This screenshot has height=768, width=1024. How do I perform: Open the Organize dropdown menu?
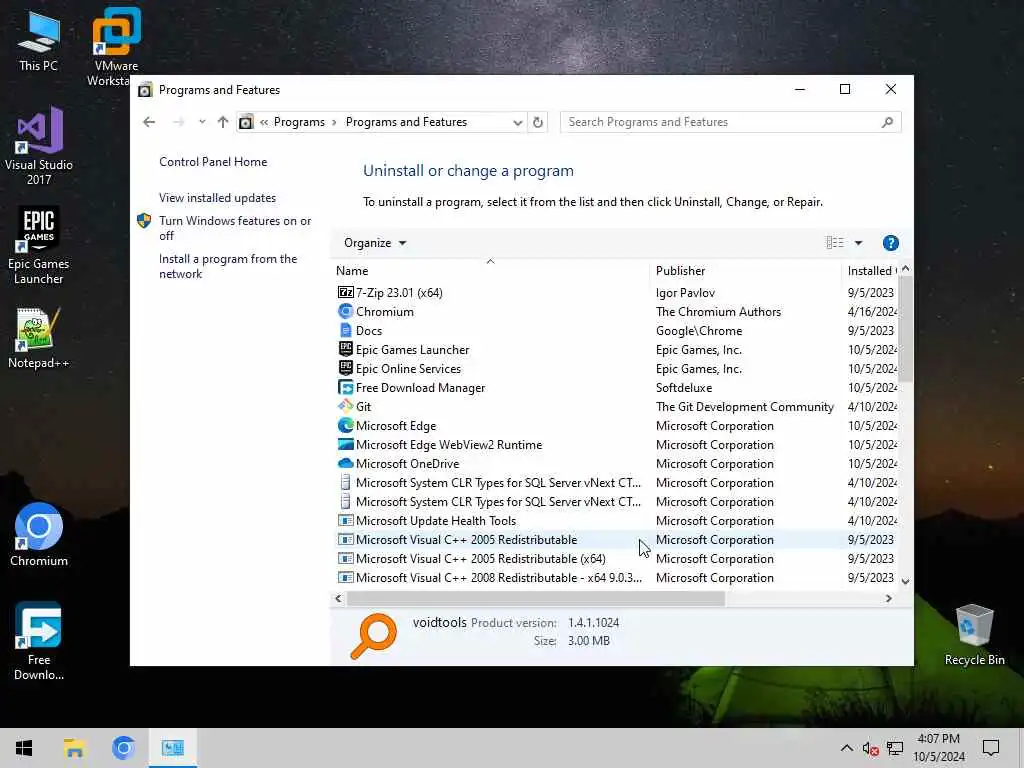click(x=375, y=243)
